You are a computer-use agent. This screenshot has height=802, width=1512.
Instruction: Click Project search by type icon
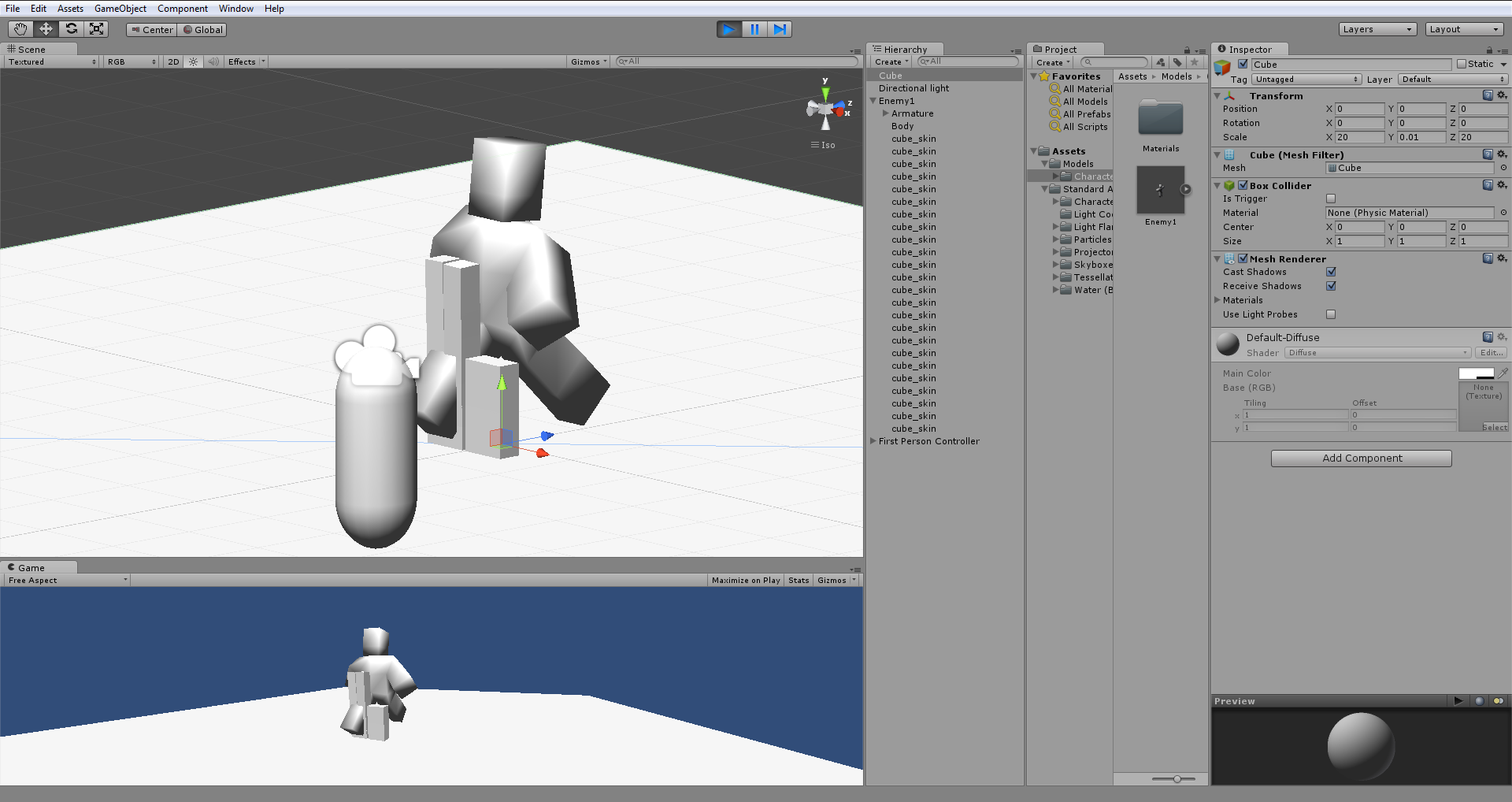click(1160, 62)
